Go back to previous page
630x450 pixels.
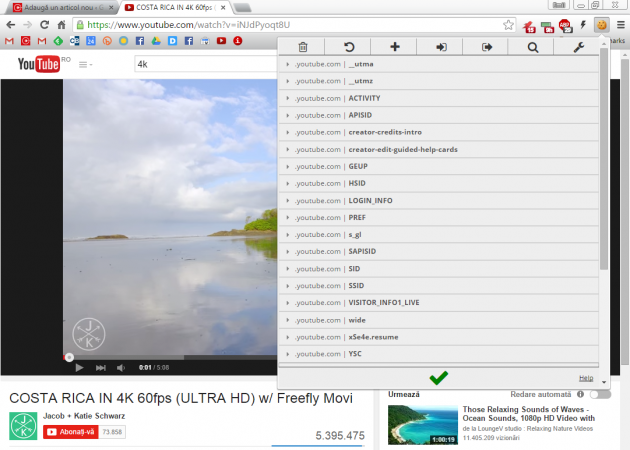(x=11, y=25)
